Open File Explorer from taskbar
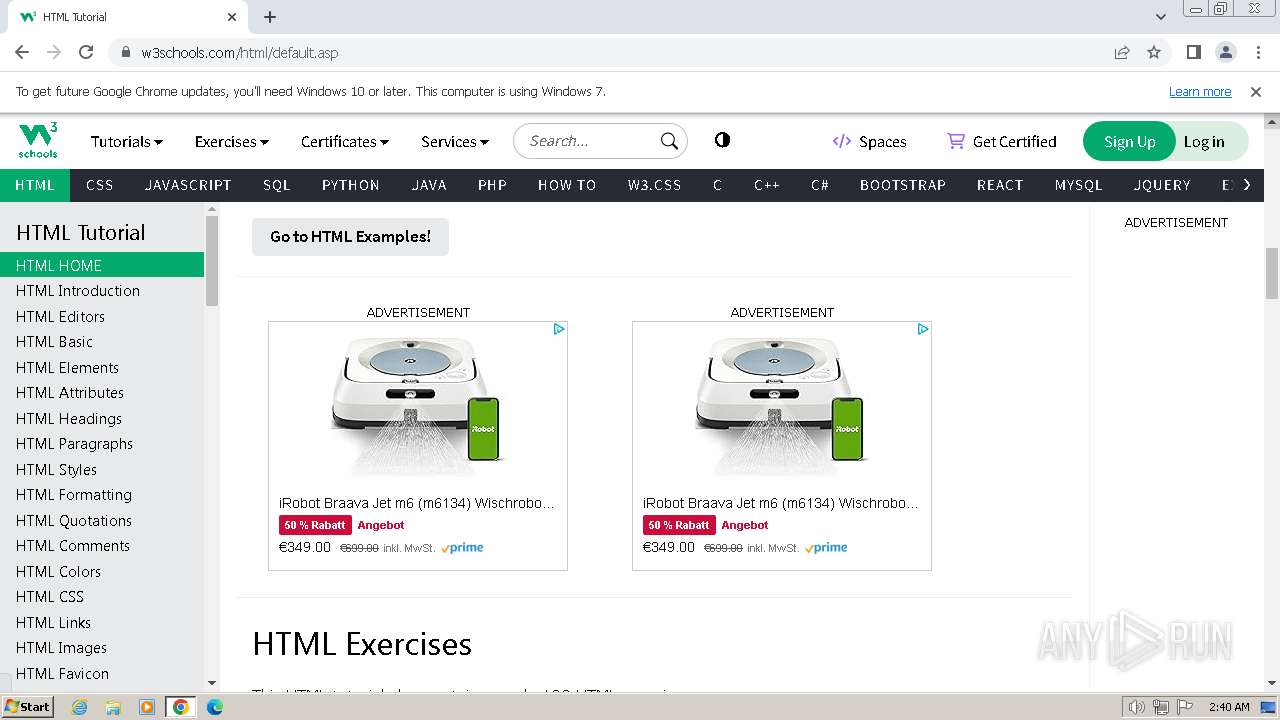The height and width of the screenshot is (720, 1280). pos(113,707)
